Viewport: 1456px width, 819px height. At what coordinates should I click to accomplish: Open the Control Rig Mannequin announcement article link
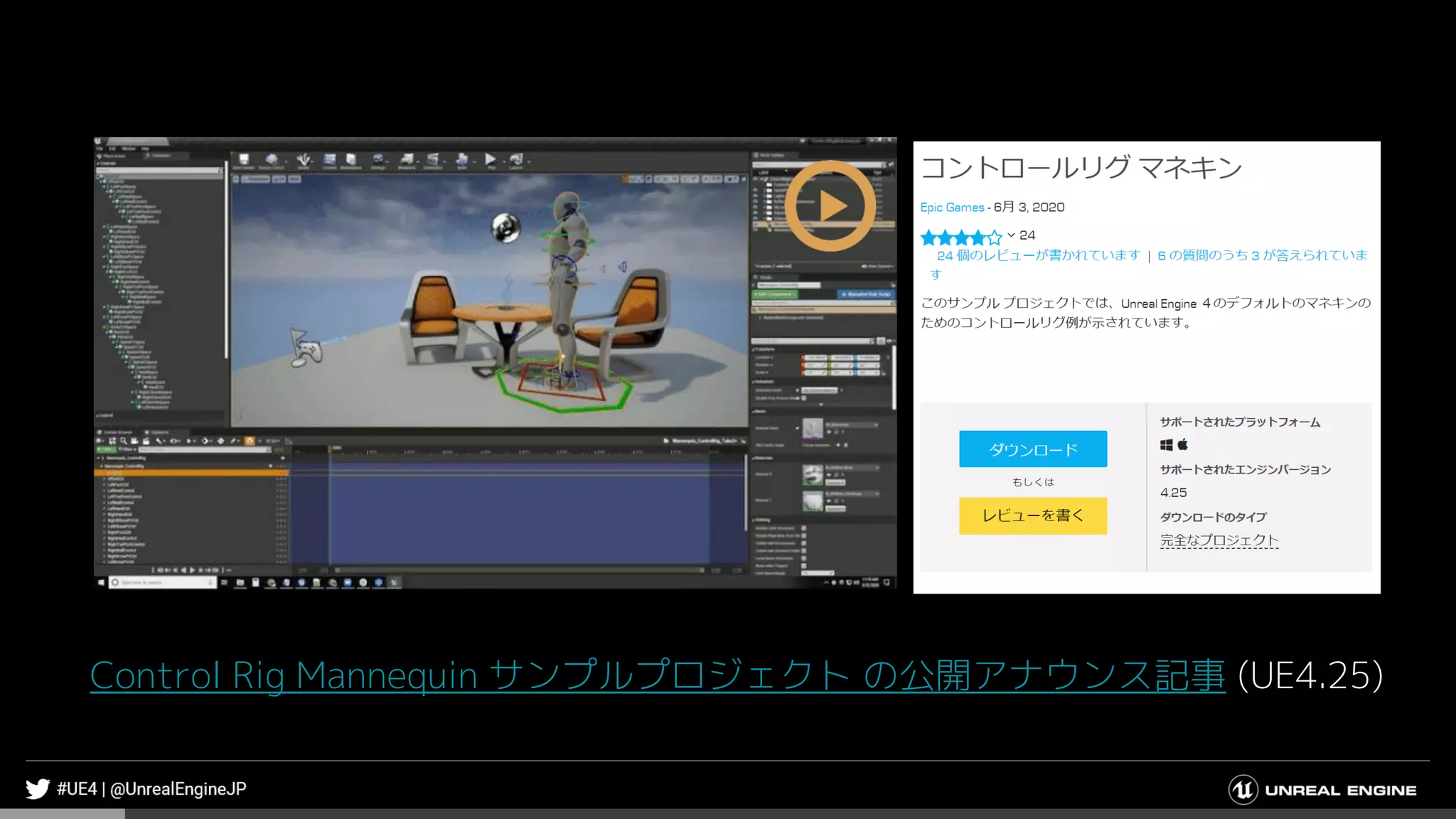pyautogui.click(x=658, y=675)
